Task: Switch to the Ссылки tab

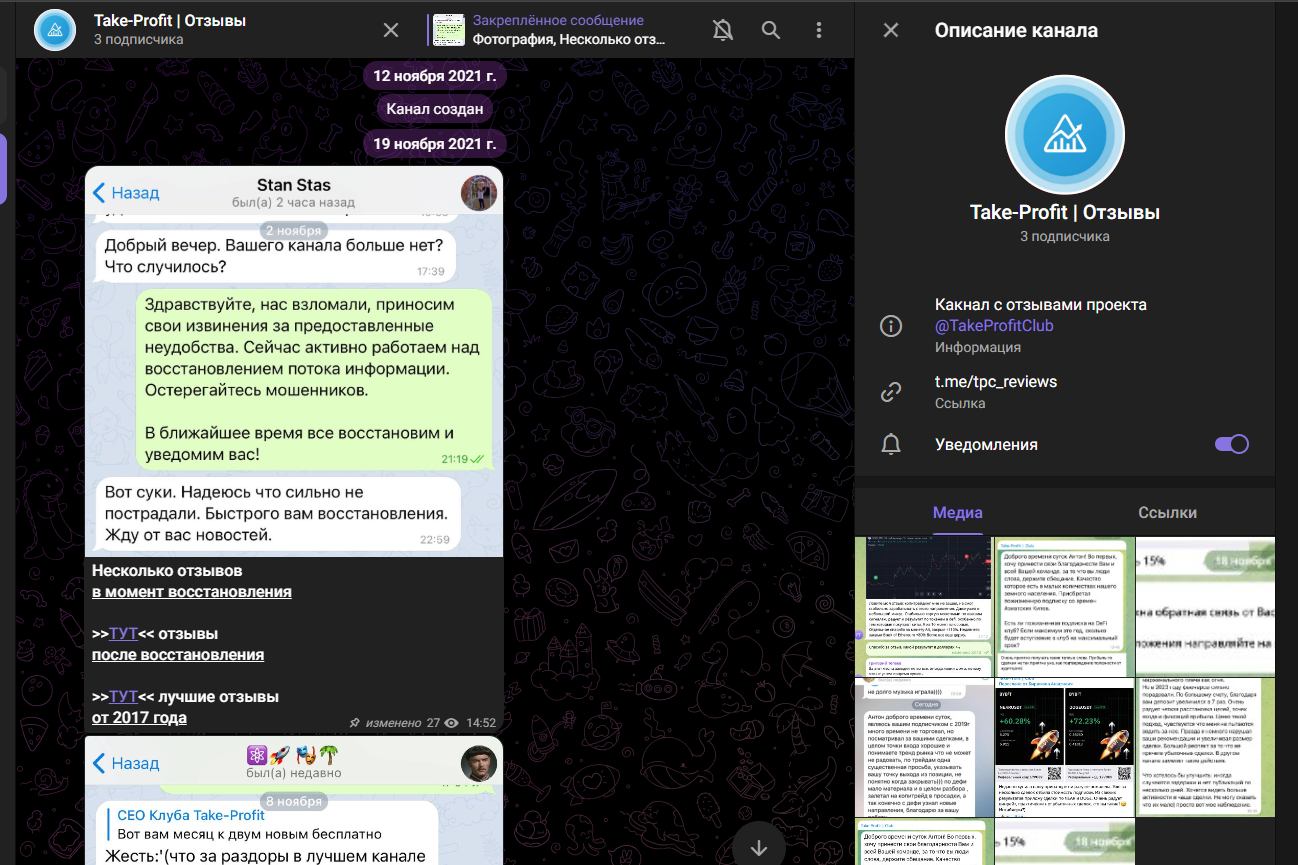Action: [x=1167, y=513]
